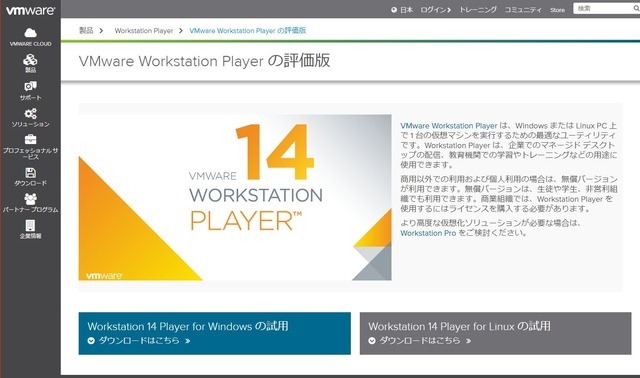Click ダウンロードはこちら under Linux trial
Image resolution: width=640 pixels, height=378 pixels.
(x=420, y=340)
